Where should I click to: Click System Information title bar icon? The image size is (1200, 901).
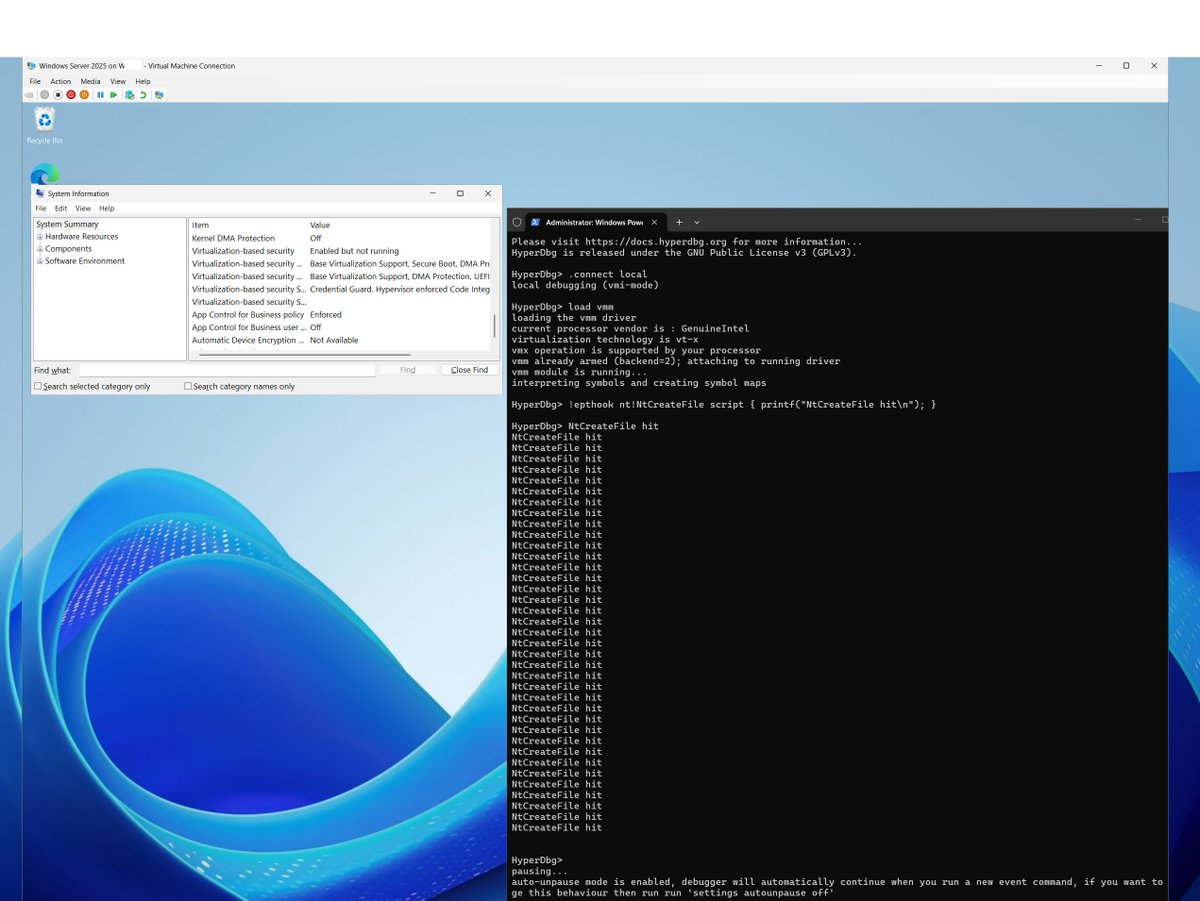coord(40,193)
